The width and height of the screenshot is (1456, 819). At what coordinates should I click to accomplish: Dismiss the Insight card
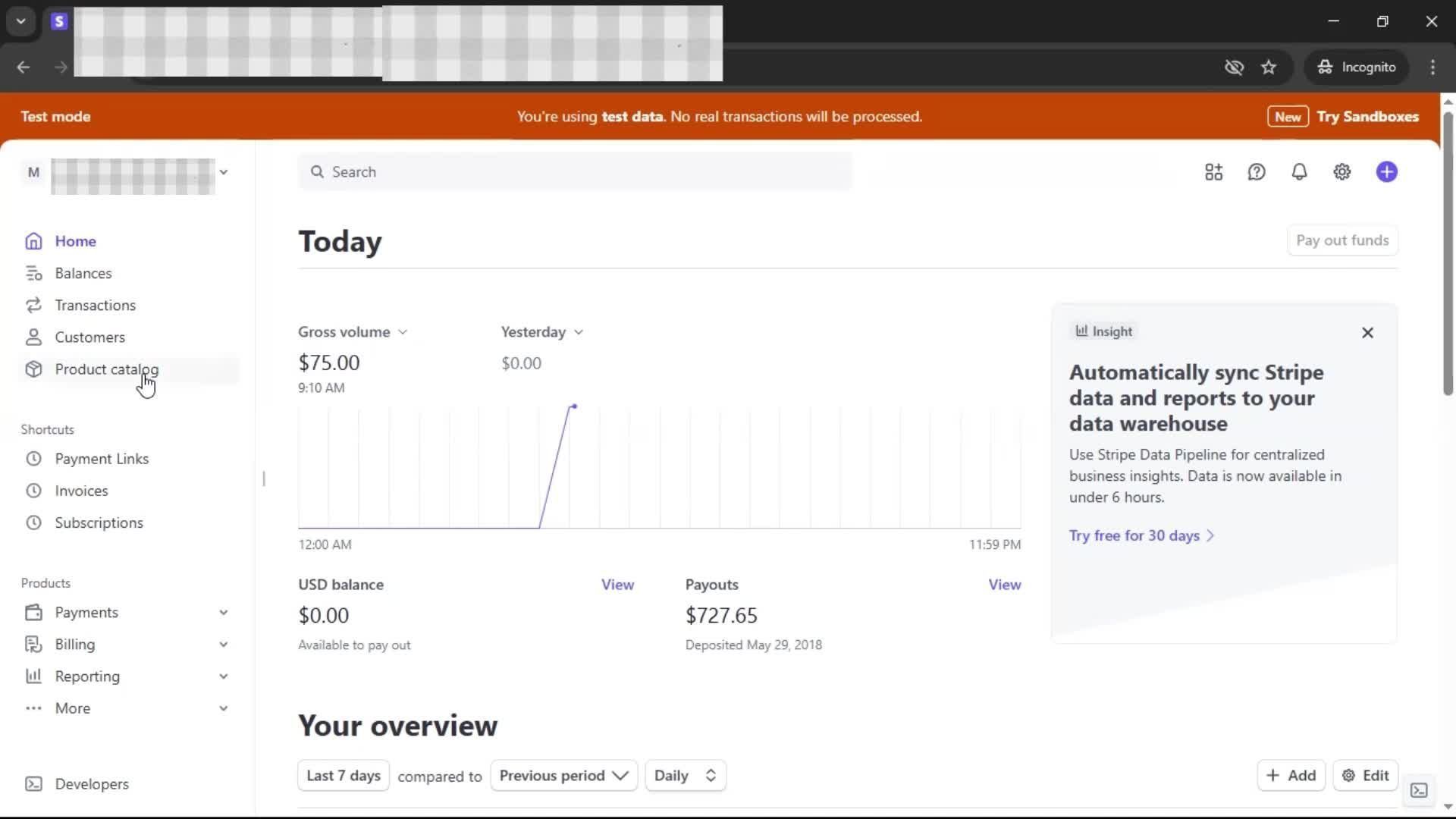pos(1367,333)
